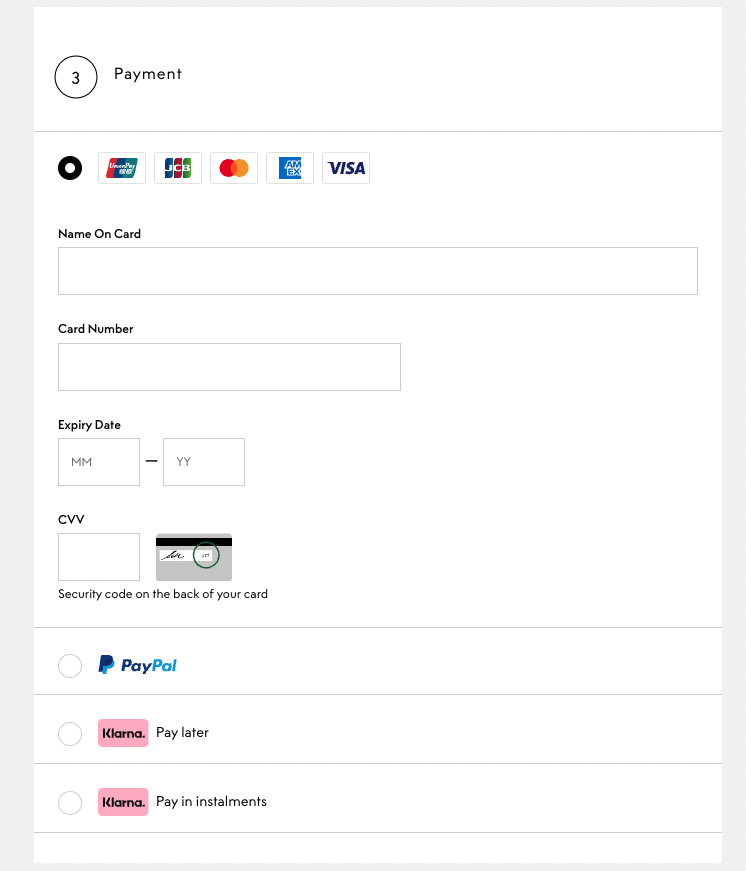Click the Mastercard logo icon
Screen dimensions: 746x871
pyautogui.click(x=234, y=168)
